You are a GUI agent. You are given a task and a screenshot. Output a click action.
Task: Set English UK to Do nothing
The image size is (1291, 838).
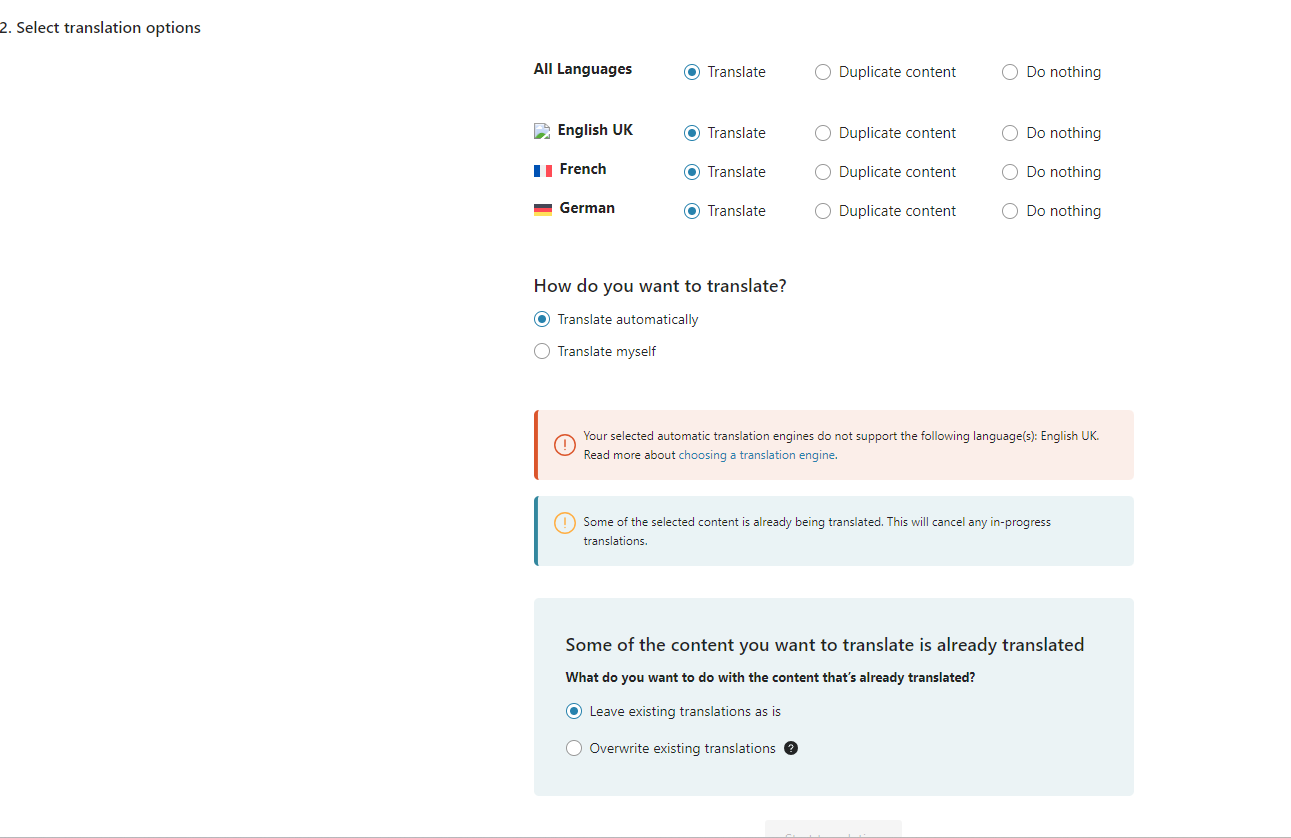(x=1010, y=133)
